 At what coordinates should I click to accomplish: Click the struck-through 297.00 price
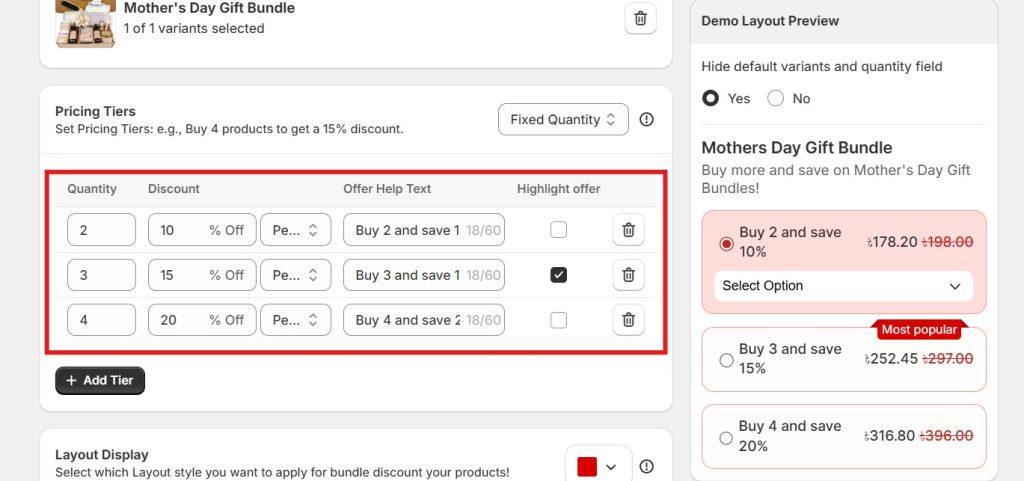point(947,358)
